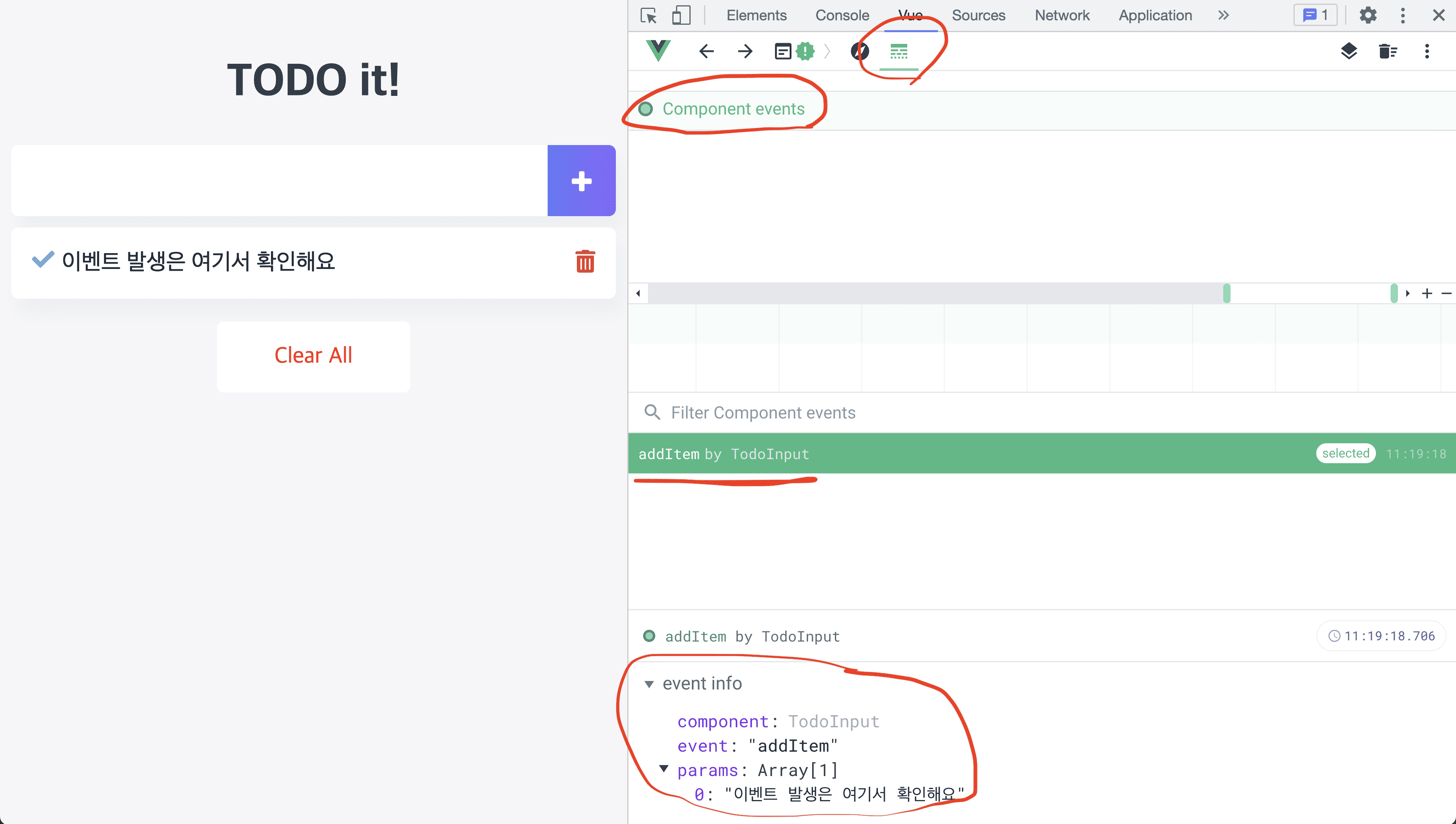1456x824 pixels.
Task: Select the Timeline view icon
Action: pyautogui.click(x=899, y=52)
